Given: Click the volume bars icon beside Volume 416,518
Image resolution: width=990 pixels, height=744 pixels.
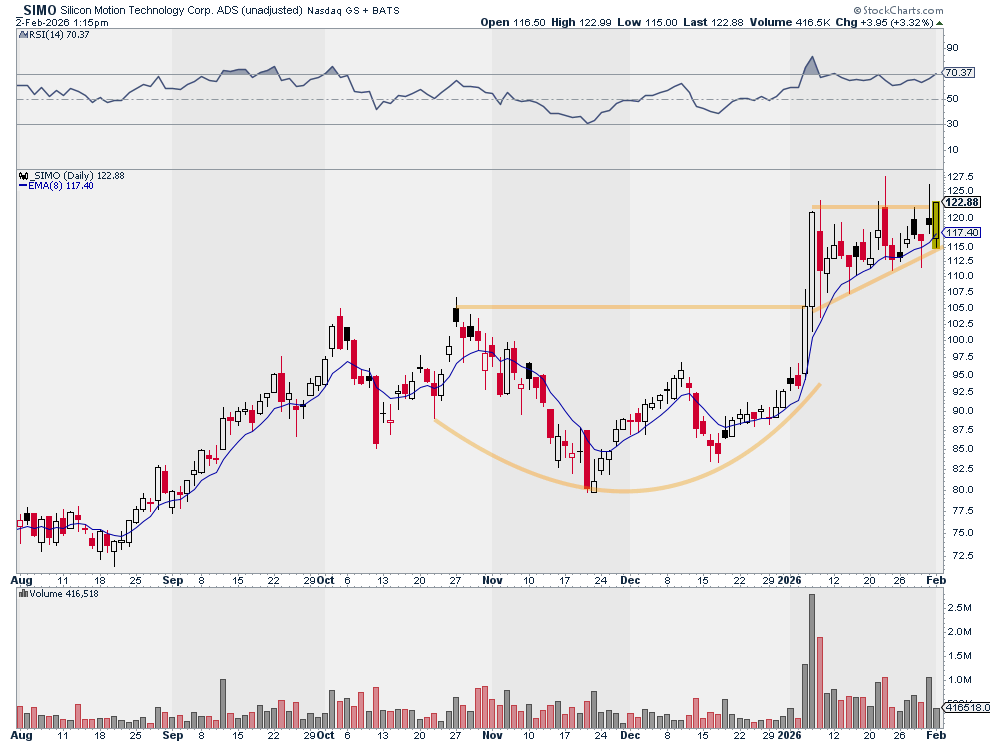Looking at the screenshot, I should [23, 594].
